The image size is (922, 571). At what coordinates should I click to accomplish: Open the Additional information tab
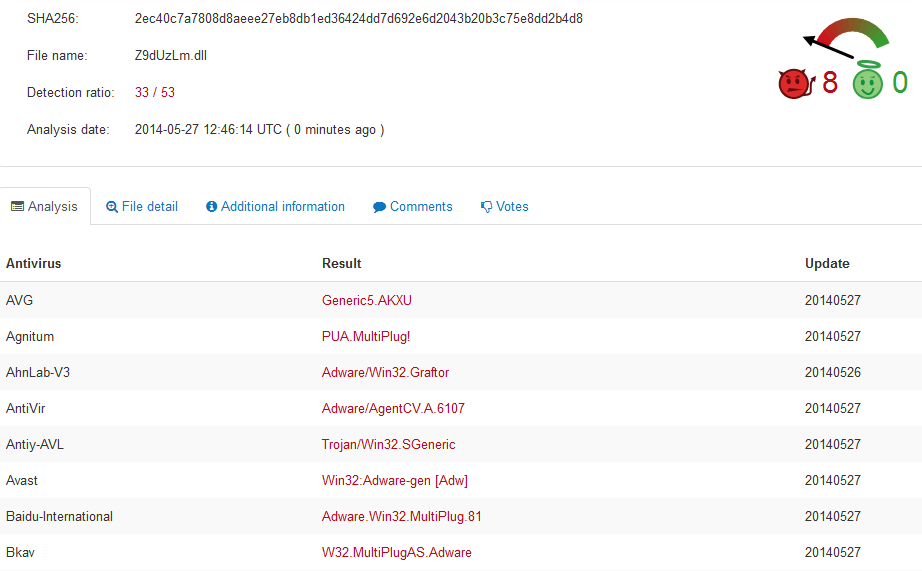click(x=275, y=206)
